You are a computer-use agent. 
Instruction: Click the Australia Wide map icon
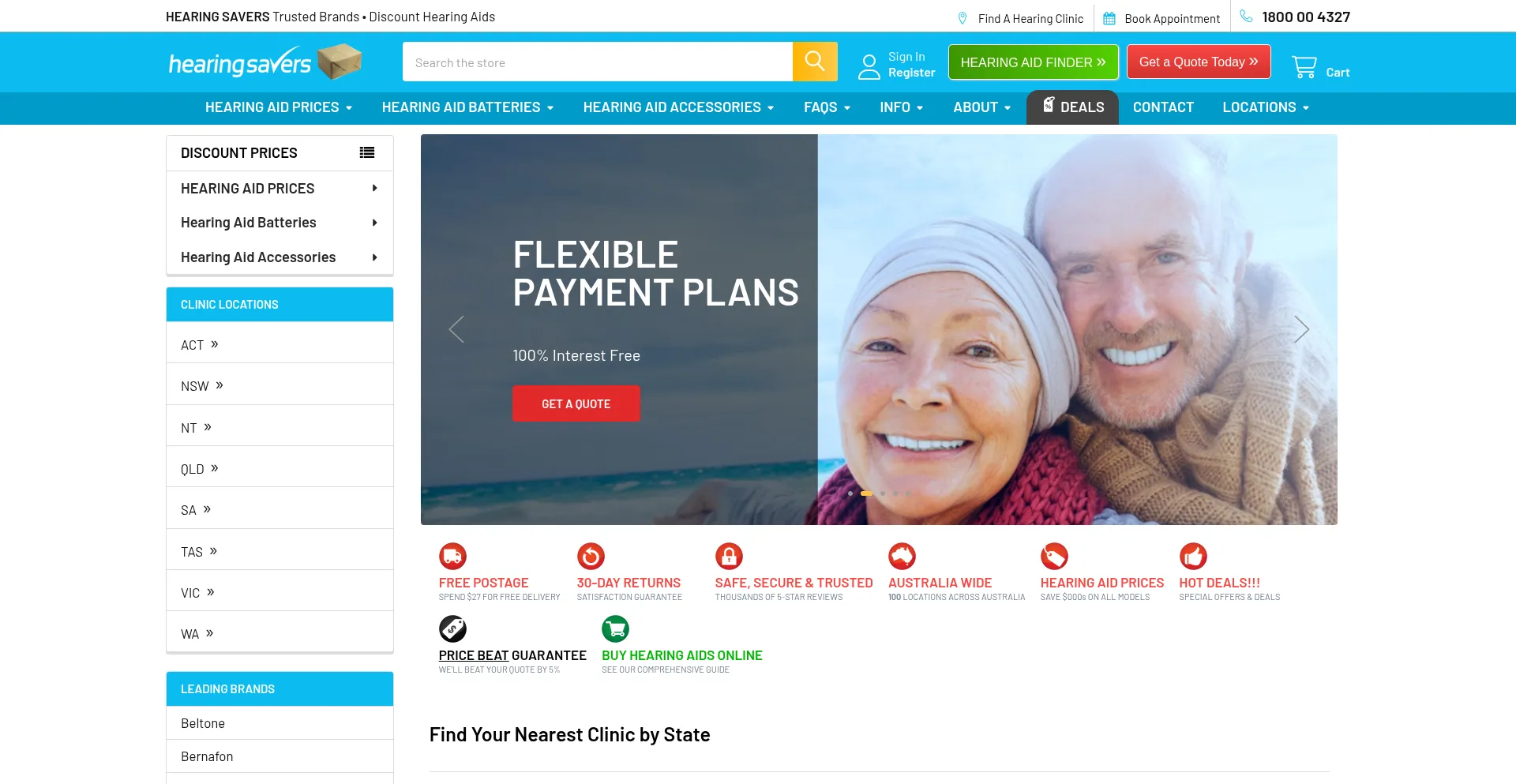[x=902, y=557]
